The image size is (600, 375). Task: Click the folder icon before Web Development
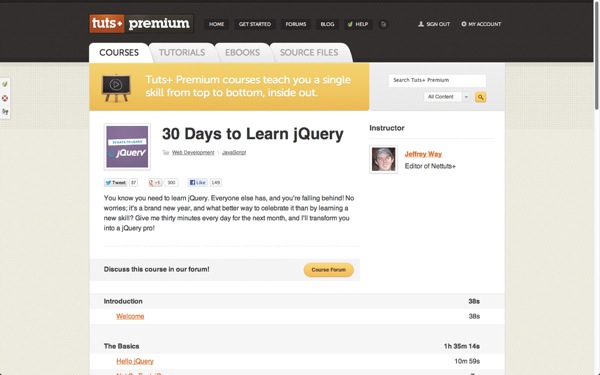pos(166,152)
